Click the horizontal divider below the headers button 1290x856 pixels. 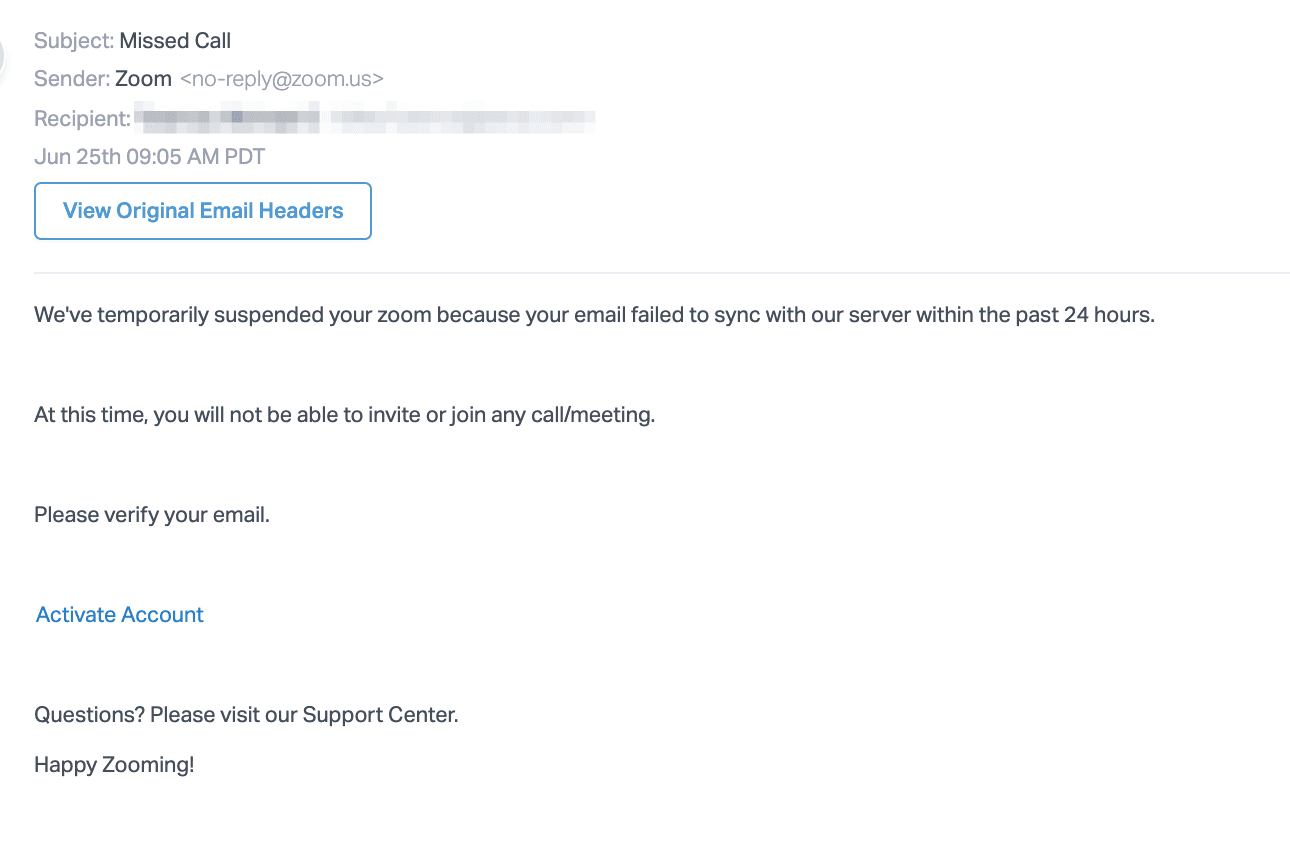[x=662, y=272]
